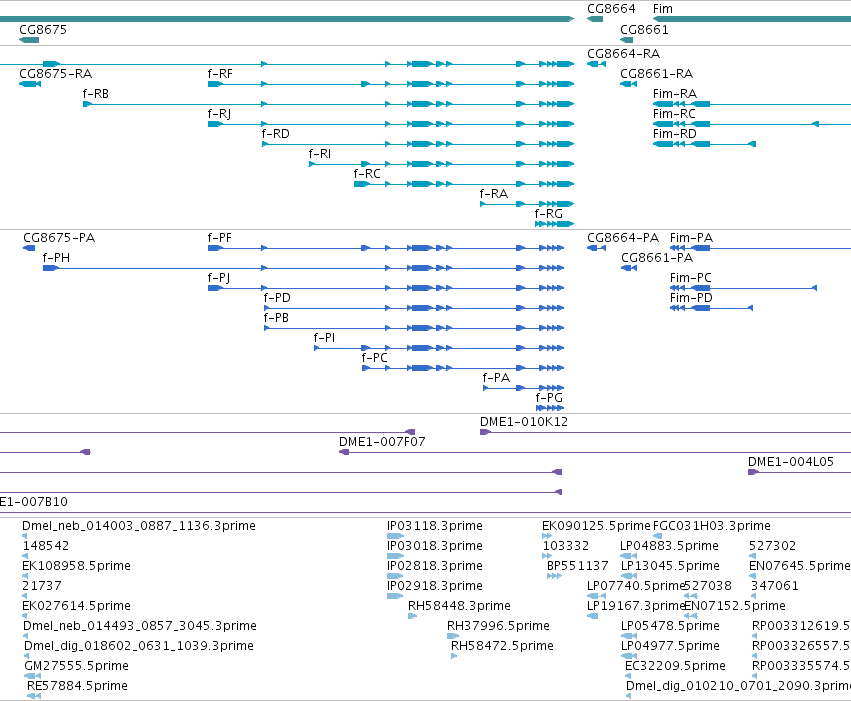Select EK027614.5prime feature
The image size is (851, 701).
pyautogui.click(x=77, y=606)
